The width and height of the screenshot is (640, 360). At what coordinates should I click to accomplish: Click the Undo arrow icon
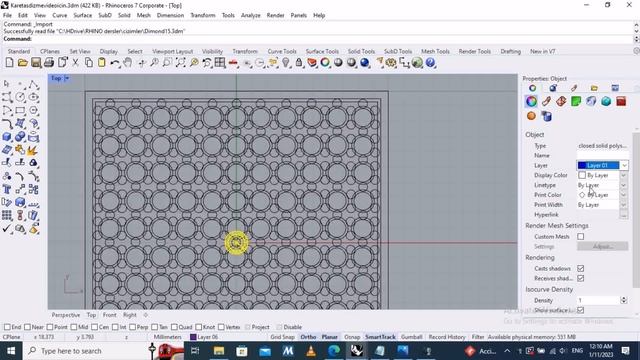[115, 63]
